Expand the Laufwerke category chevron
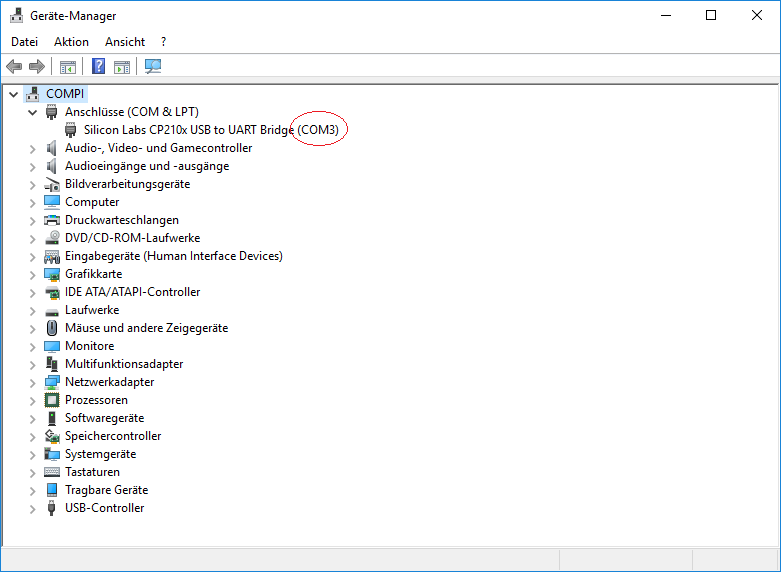The image size is (781, 572). tap(32, 311)
